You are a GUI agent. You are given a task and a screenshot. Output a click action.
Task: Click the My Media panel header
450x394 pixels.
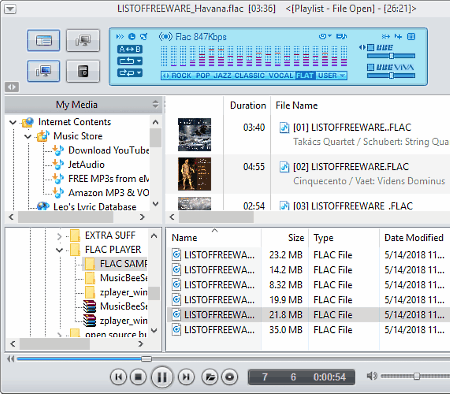point(83,105)
